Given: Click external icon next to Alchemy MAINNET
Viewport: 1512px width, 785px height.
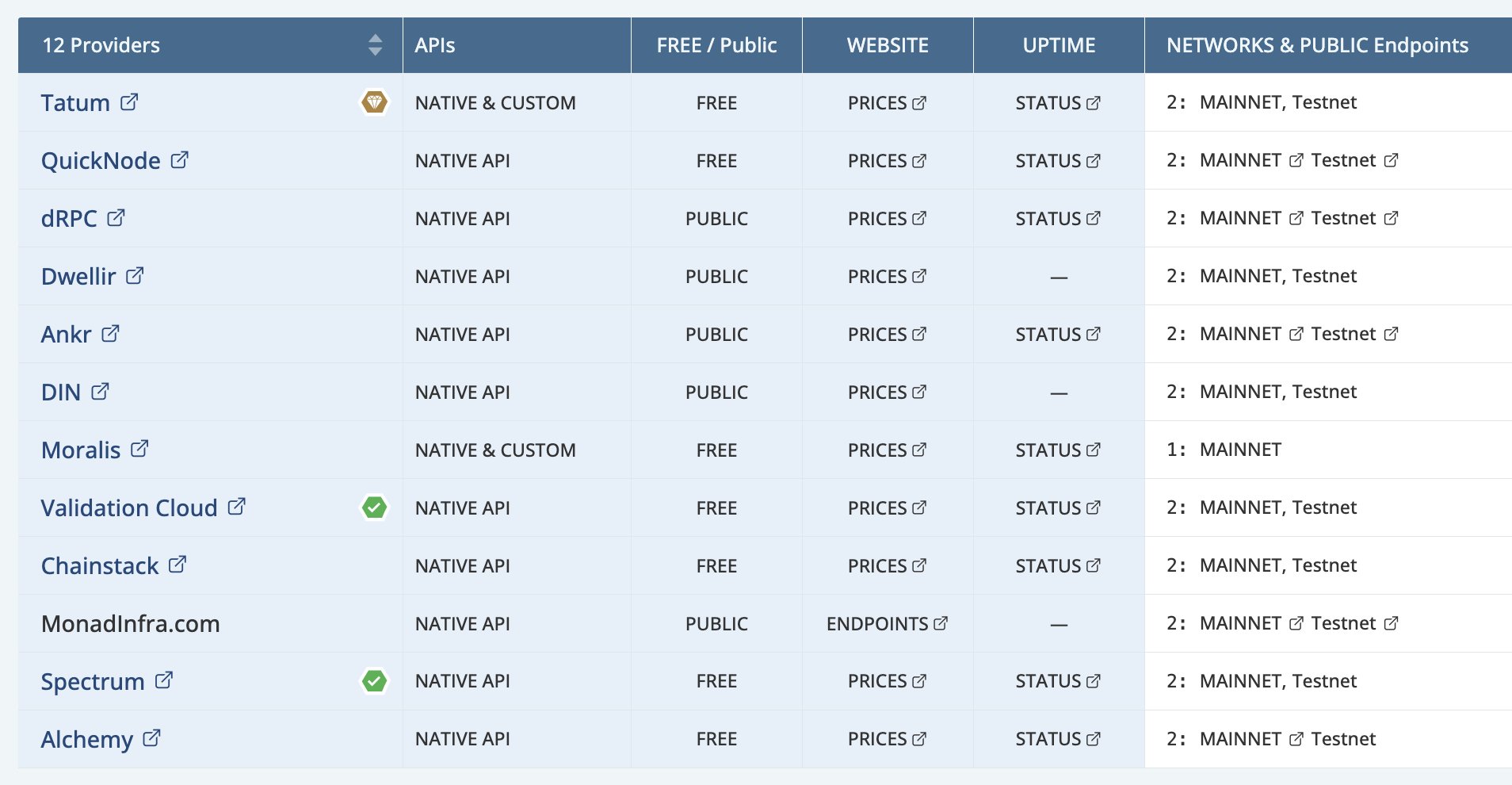Looking at the screenshot, I should 1296,739.
